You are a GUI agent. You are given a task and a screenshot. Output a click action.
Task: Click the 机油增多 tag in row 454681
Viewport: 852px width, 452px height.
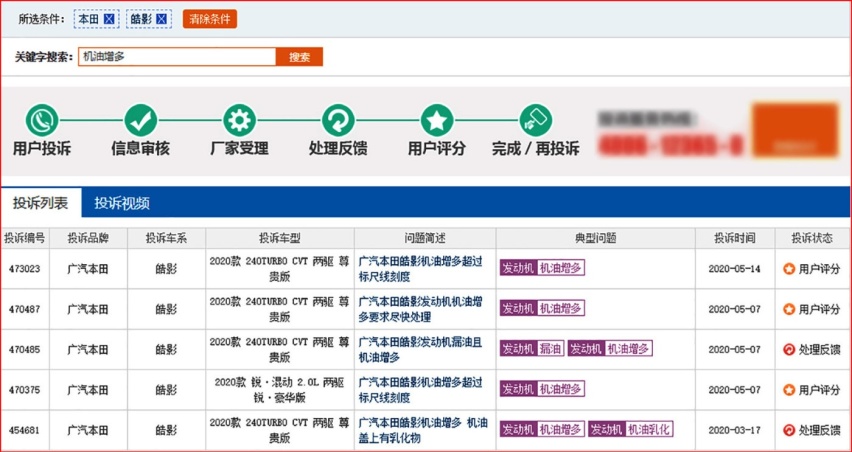point(542,430)
